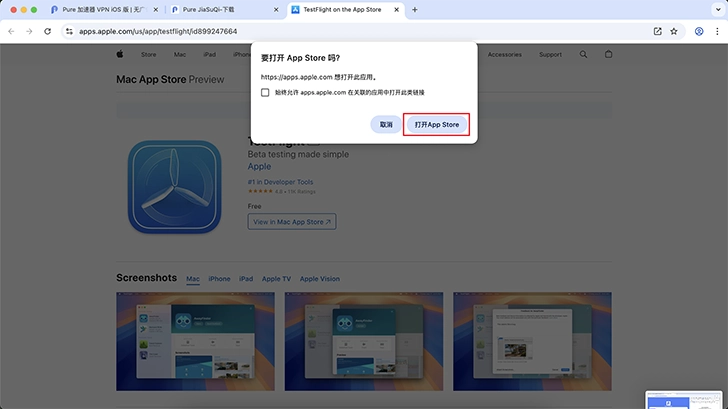Switch to Pure 加速器 VPN iOS tab
728x409 pixels.
pos(104,9)
